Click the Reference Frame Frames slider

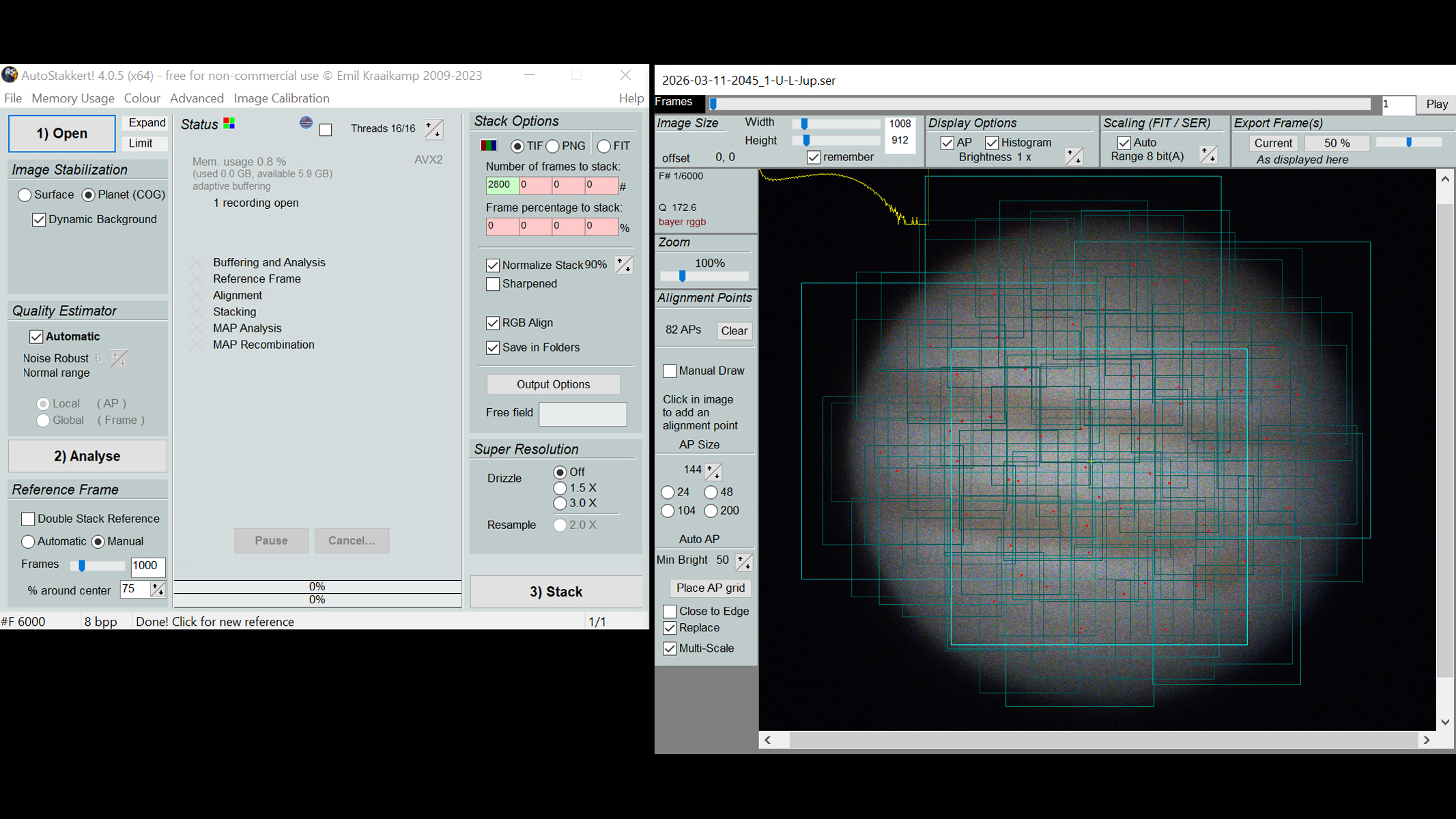point(97,565)
